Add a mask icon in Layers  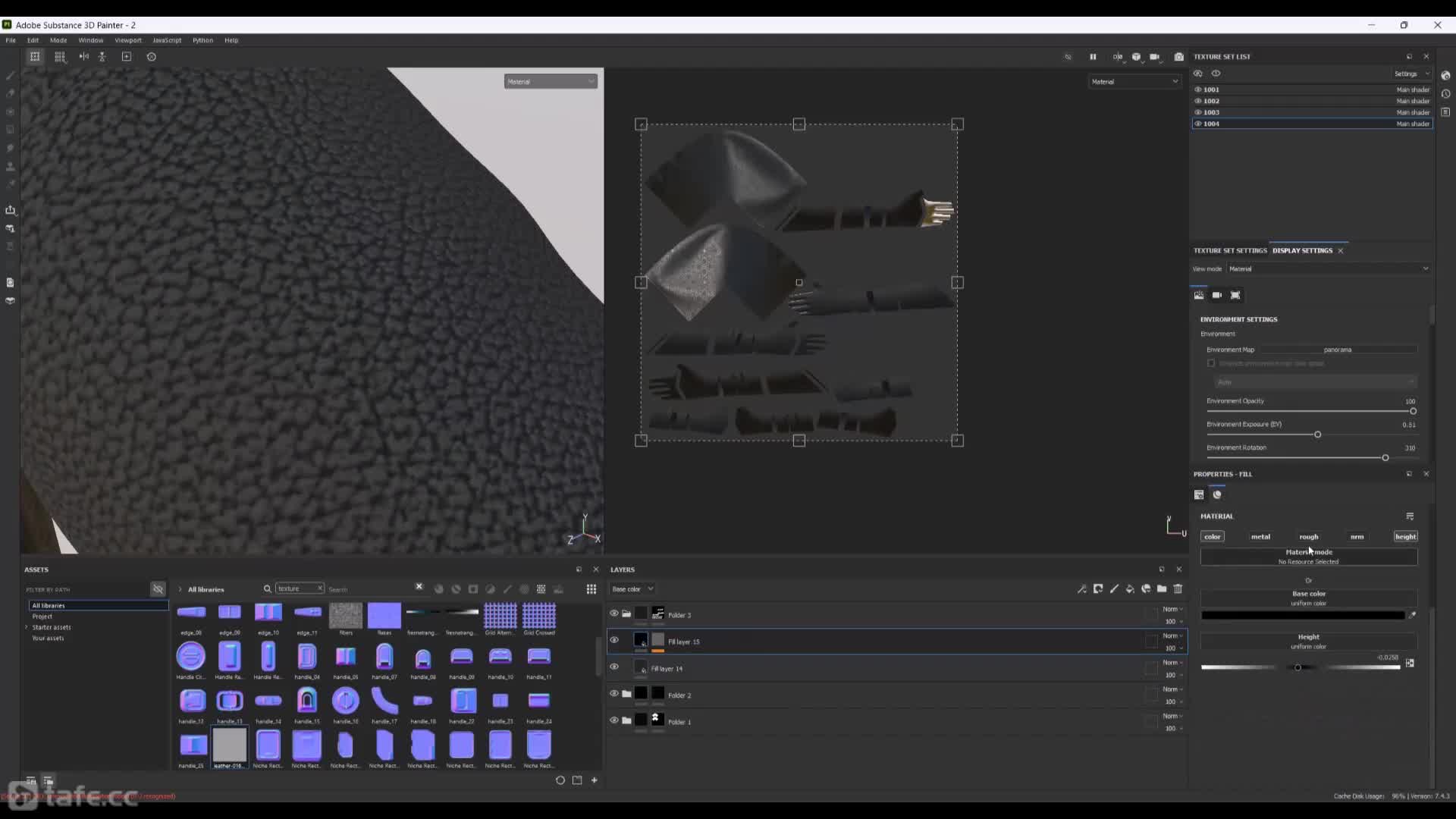point(1097,589)
